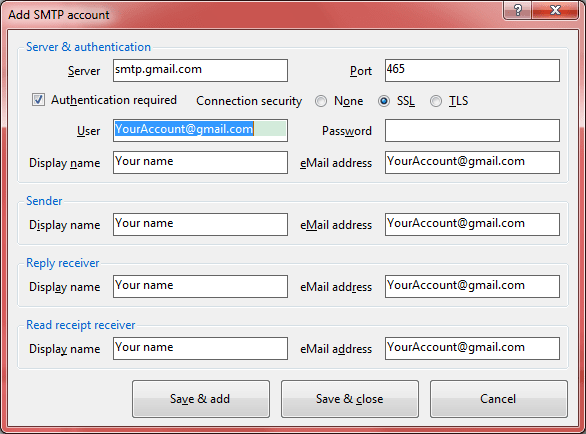Click Display name field under Server & authentication
Screen dimensions: 586x434
point(200,162)
